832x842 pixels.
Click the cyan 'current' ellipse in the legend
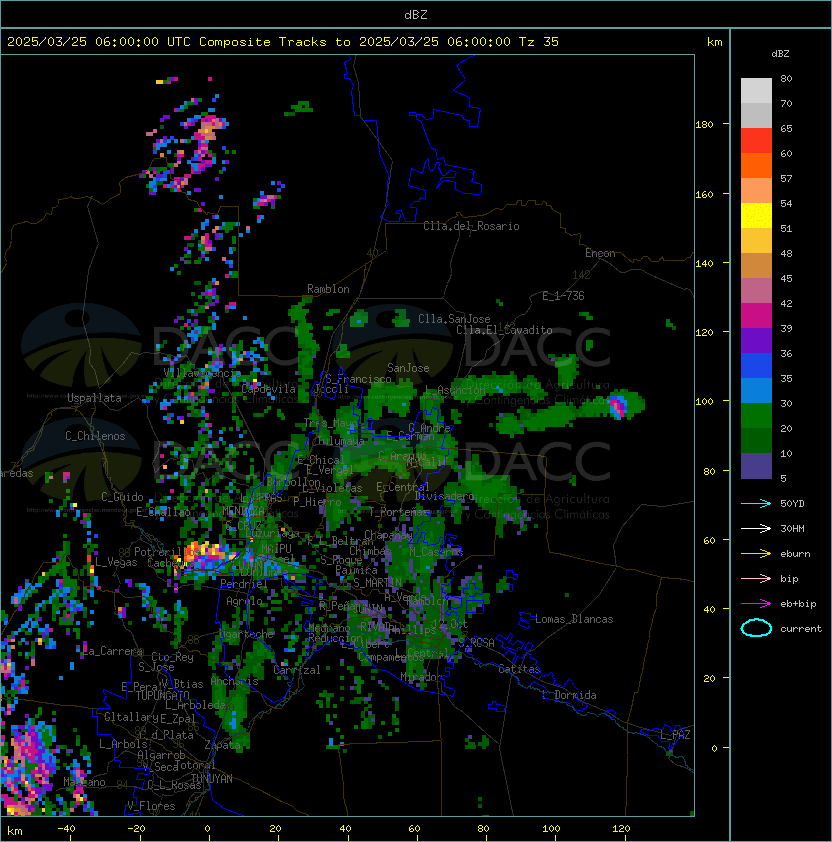(x=756, y=628)
